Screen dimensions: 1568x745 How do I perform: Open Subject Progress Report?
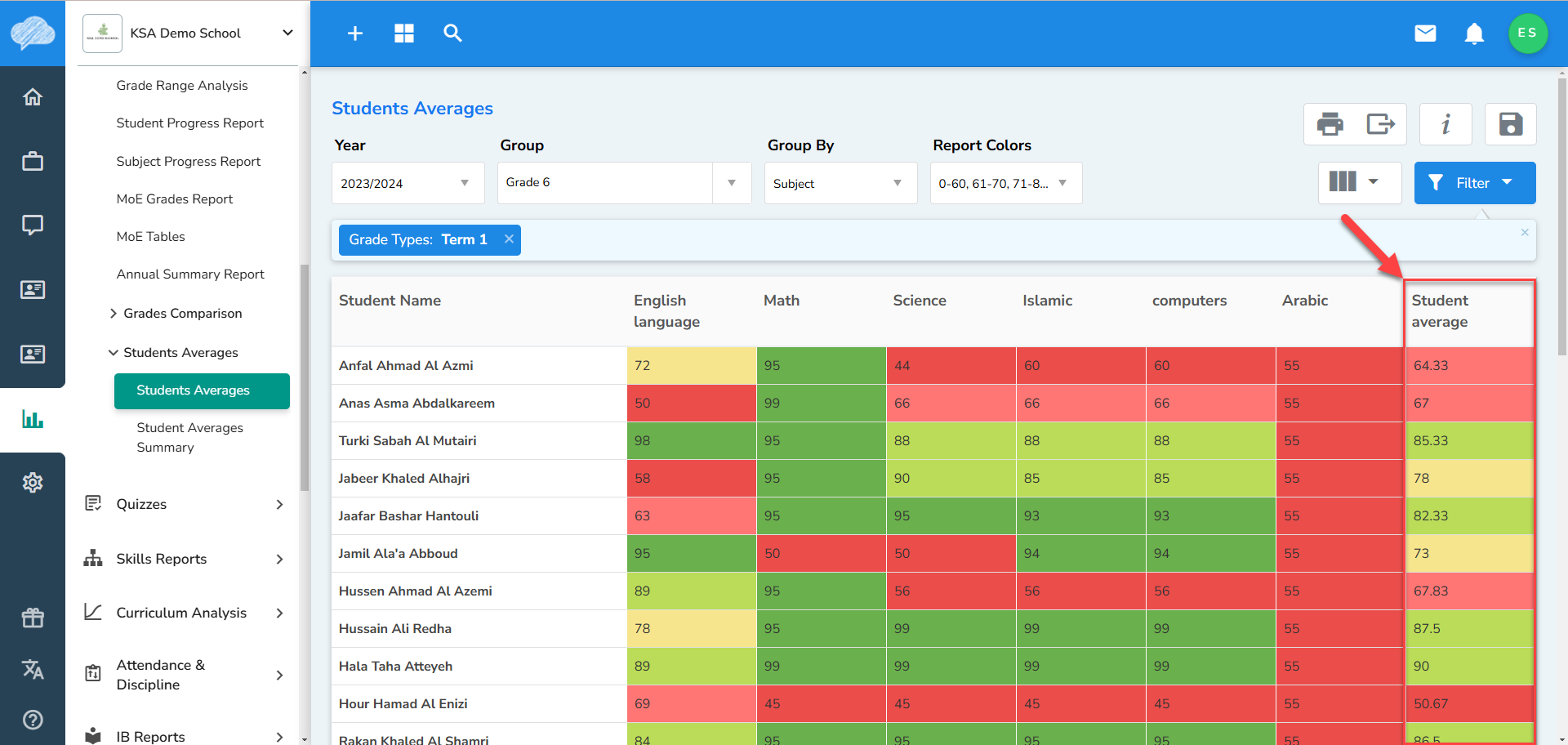click(189, 162)
